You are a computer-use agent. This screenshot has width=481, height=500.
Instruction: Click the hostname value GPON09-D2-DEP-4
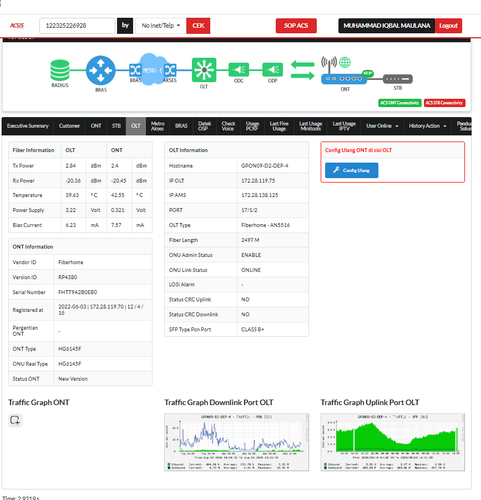click(x=265, y=166)
